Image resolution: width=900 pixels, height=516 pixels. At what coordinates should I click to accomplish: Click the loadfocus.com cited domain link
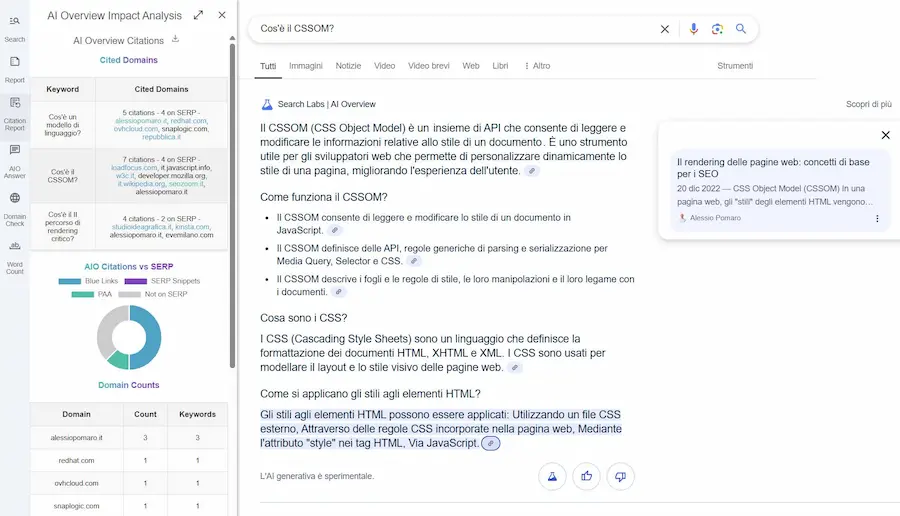134,168
